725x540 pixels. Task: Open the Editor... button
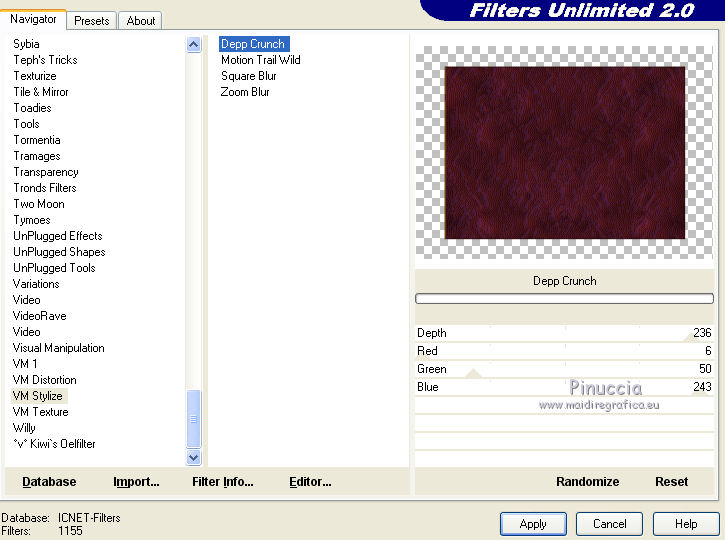click(310, 482)
